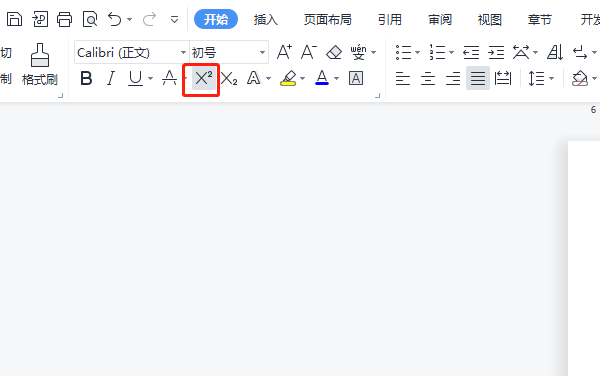Apply distributed alignment
Screen dimensions: 600x376
pos(503,78)
